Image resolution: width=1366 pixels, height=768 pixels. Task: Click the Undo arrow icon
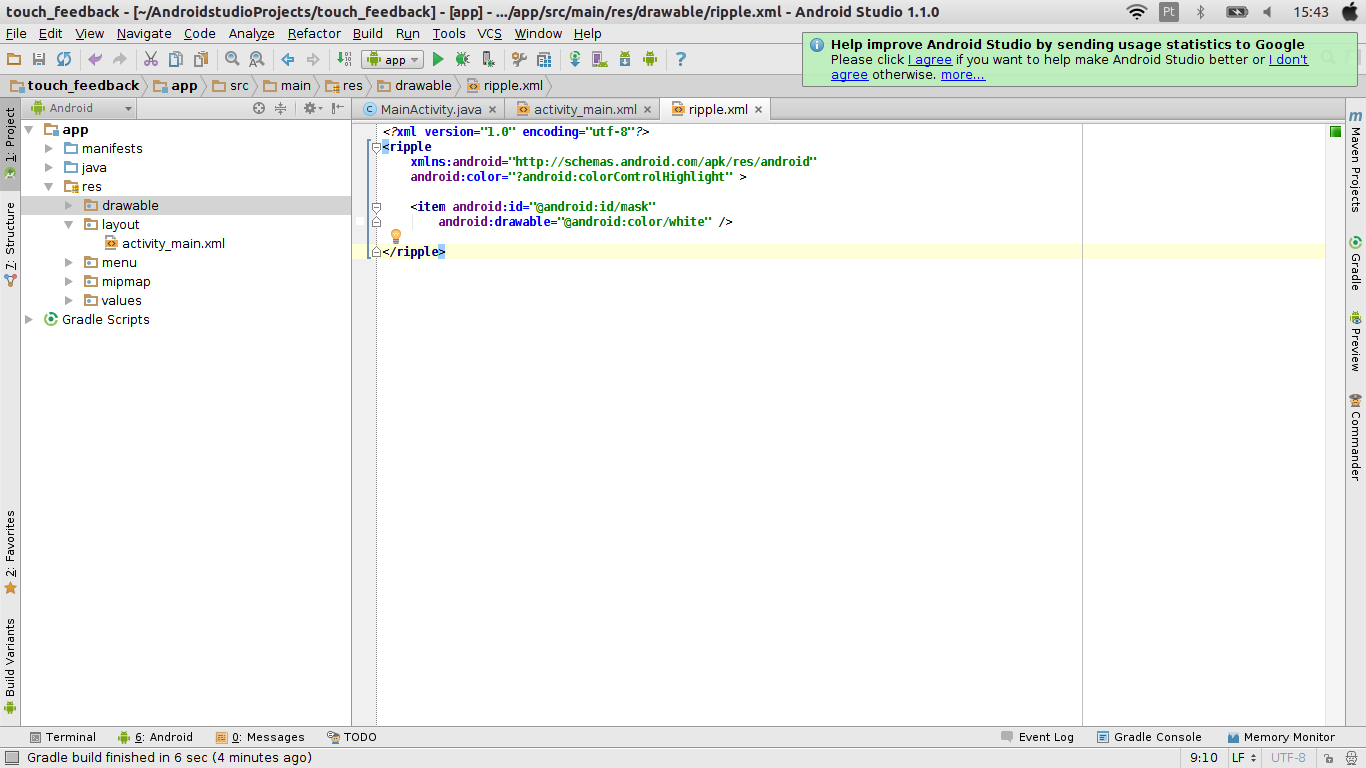[x=95, y=60]
